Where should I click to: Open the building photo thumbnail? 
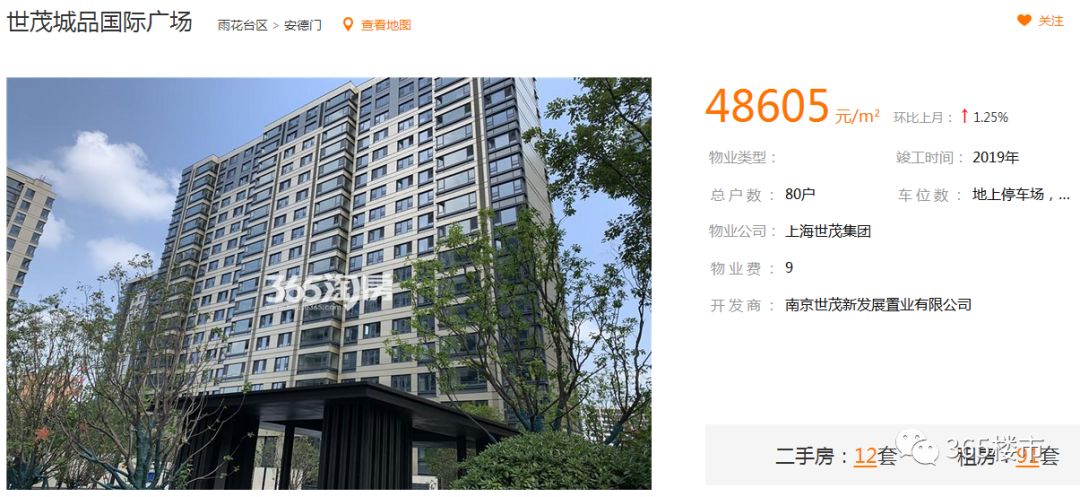(329, 284)
